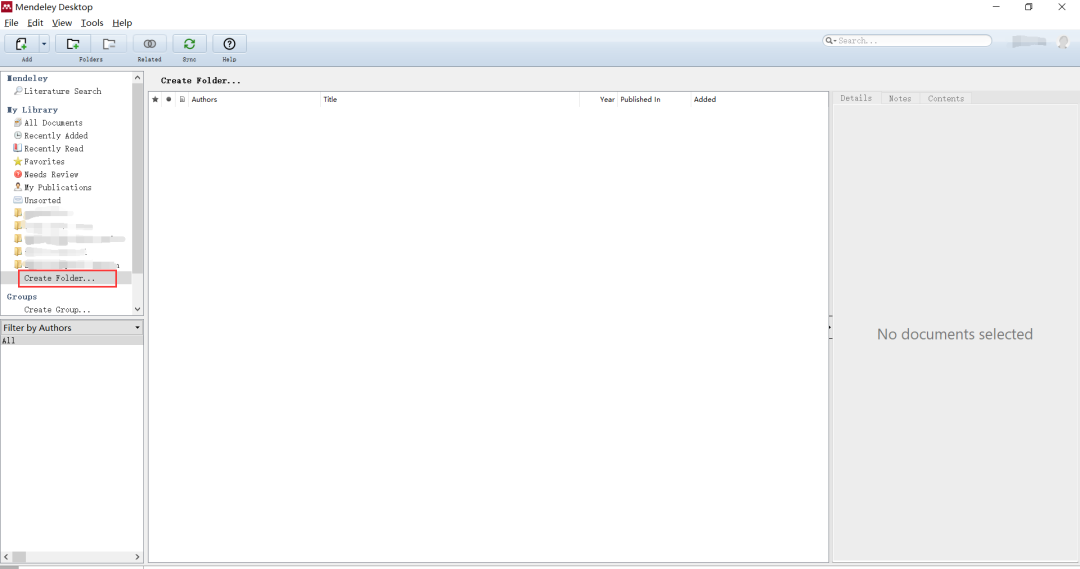Select Literature Search in sidebar
1080x569 pixels.
pyautogui.click(x=63, y=91)
